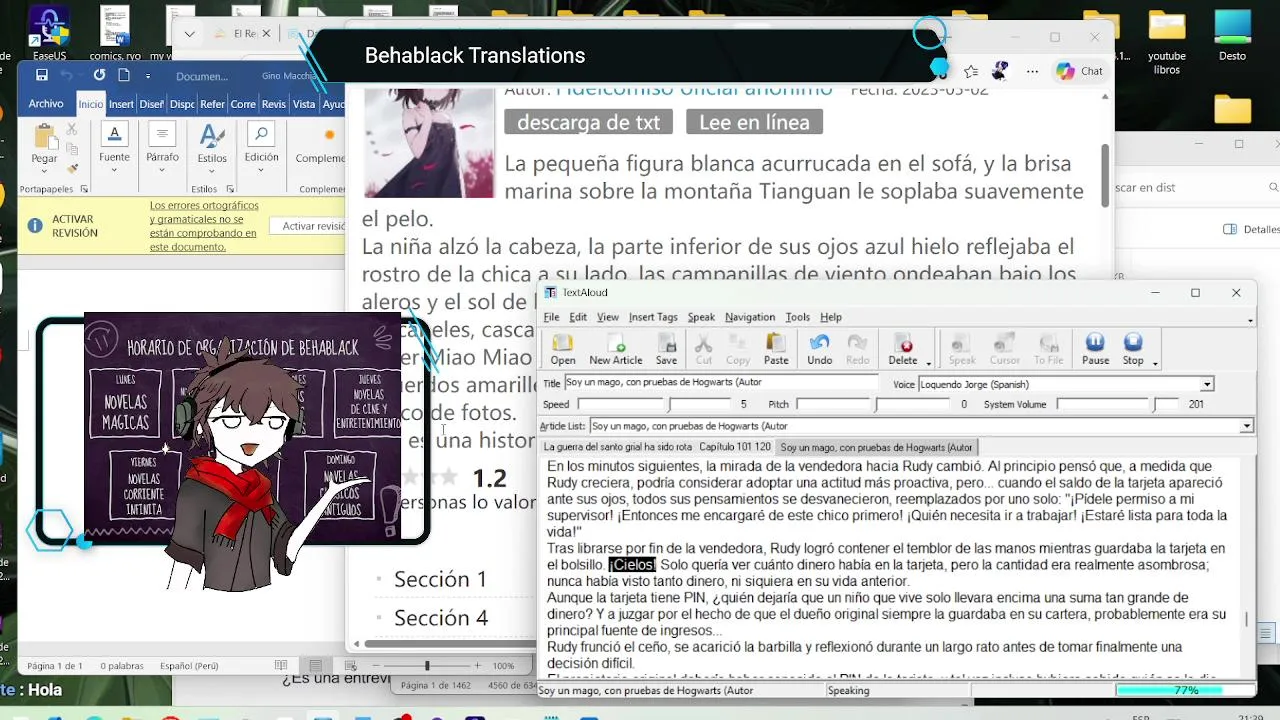Click Word's repeat action icon
This screenshot has width=1280, height=720.
(x=99, y=75)
